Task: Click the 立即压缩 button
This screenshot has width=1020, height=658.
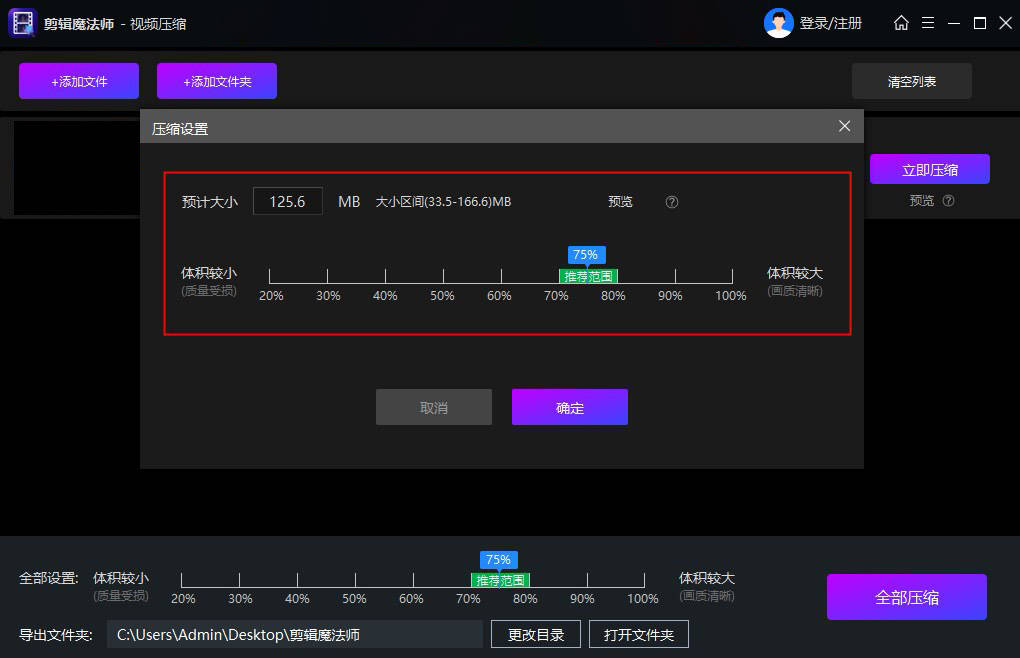Action: pos(930,170)
